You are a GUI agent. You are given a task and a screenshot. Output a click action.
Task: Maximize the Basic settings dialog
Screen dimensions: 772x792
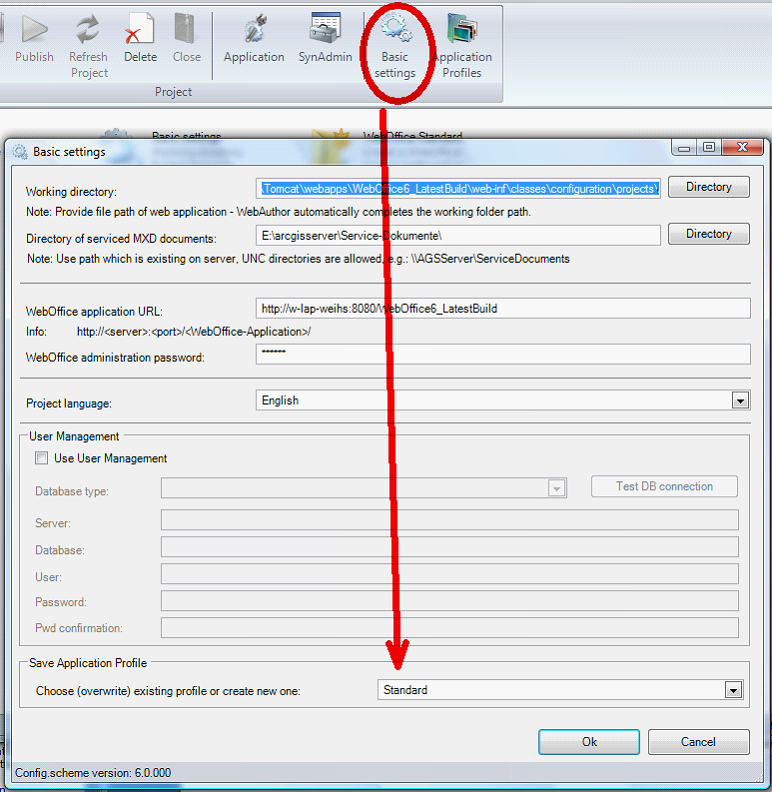tap(709, 147)
